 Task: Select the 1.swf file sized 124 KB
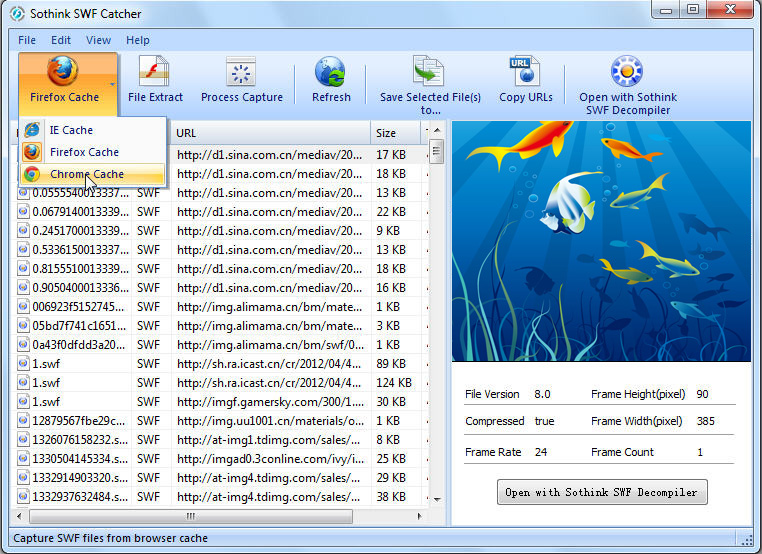[x=46, y=382]
